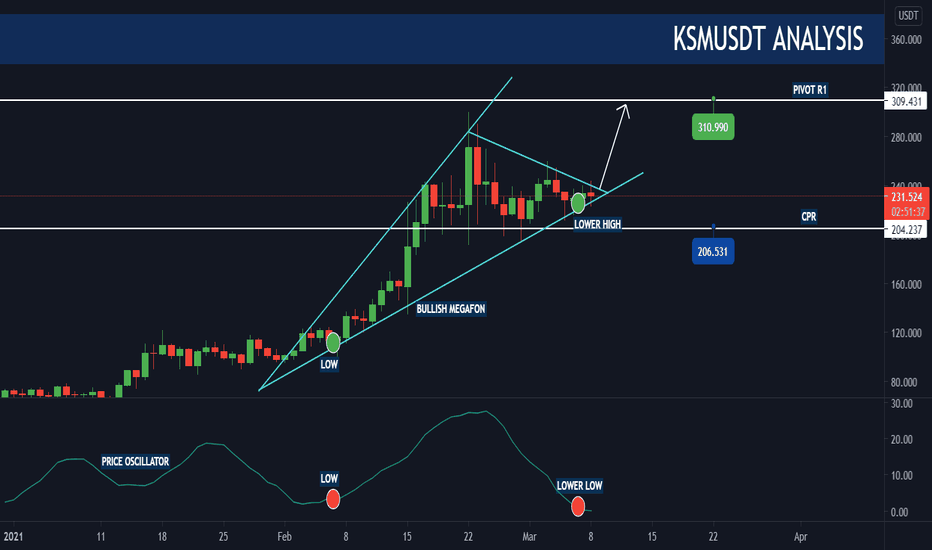Screen dimensions: 932x550
Task: Select the LOW label under the price candles
Action: [x=329, y=364]
